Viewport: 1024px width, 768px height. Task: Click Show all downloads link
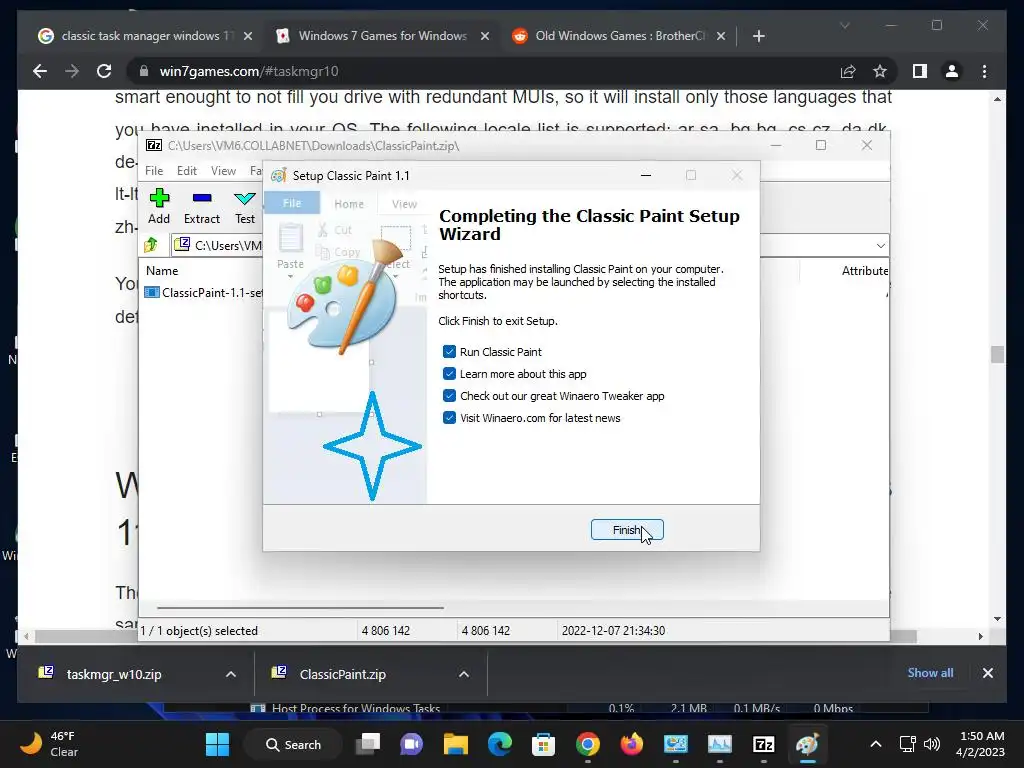point(930,673)
